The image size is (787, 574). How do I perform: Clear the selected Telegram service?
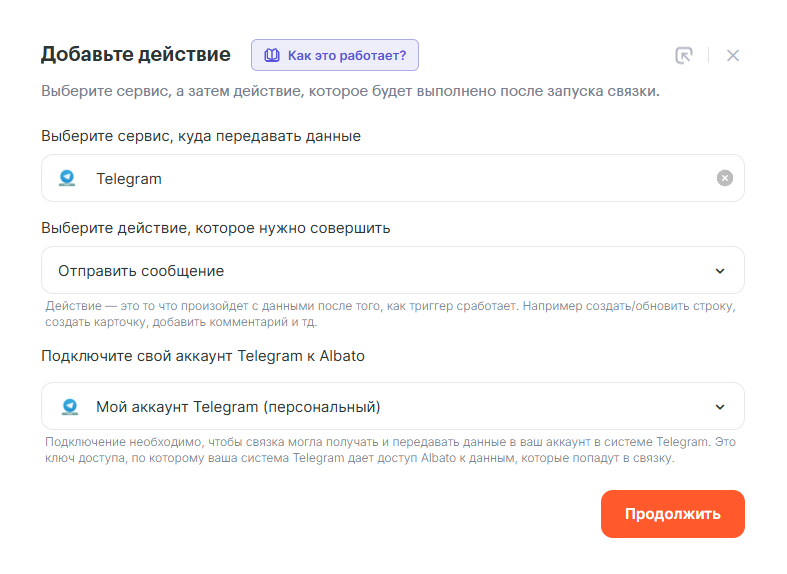coord(725,178)
